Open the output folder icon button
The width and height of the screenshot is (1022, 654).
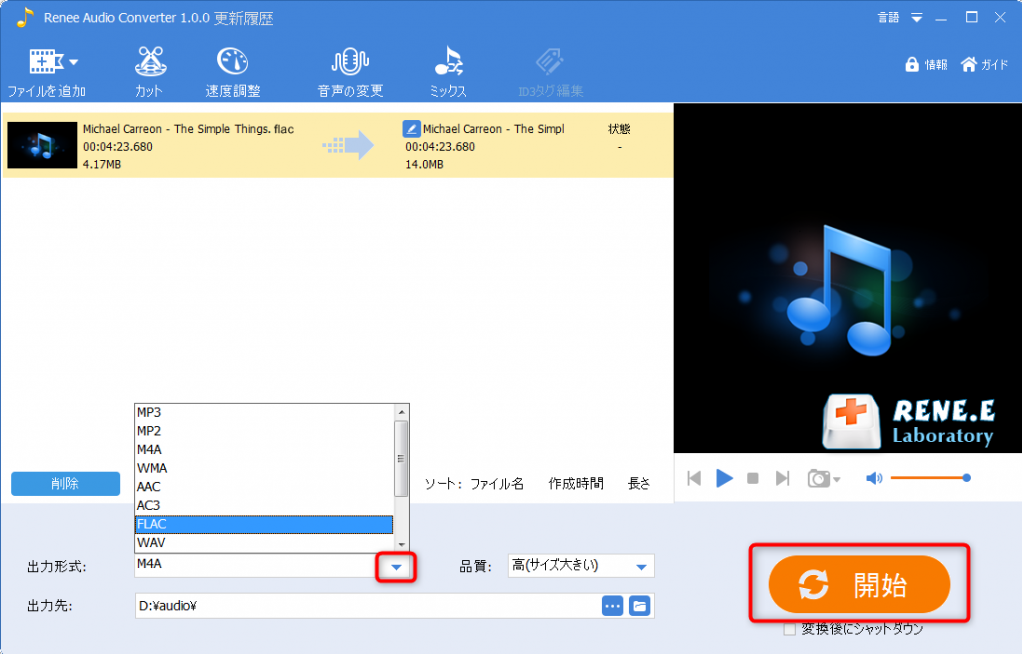click(x=640, y=606)
